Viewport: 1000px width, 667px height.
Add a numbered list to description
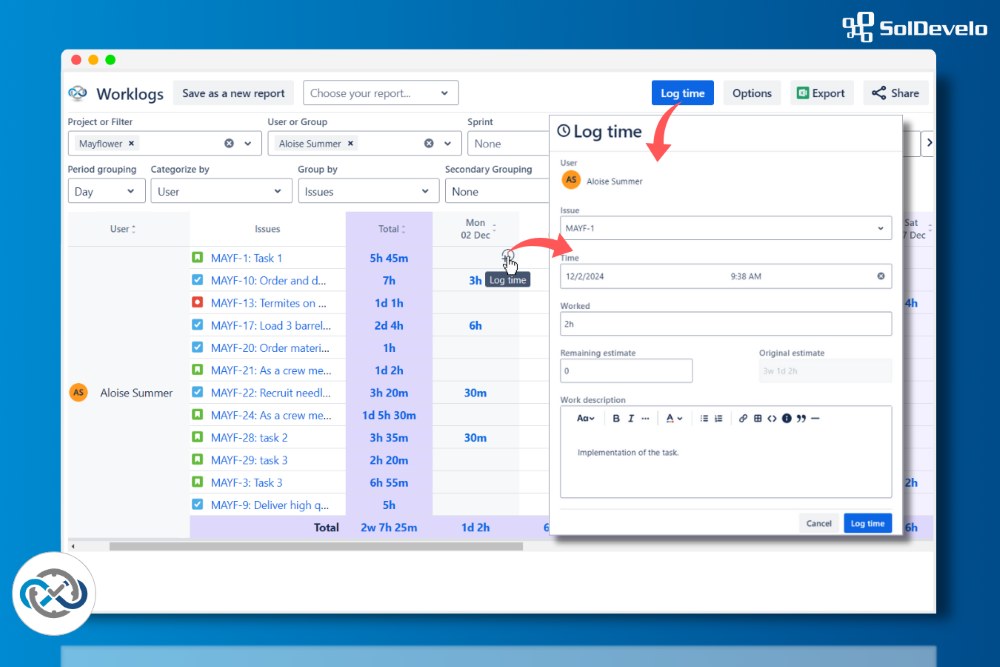(x=718, y=418)
